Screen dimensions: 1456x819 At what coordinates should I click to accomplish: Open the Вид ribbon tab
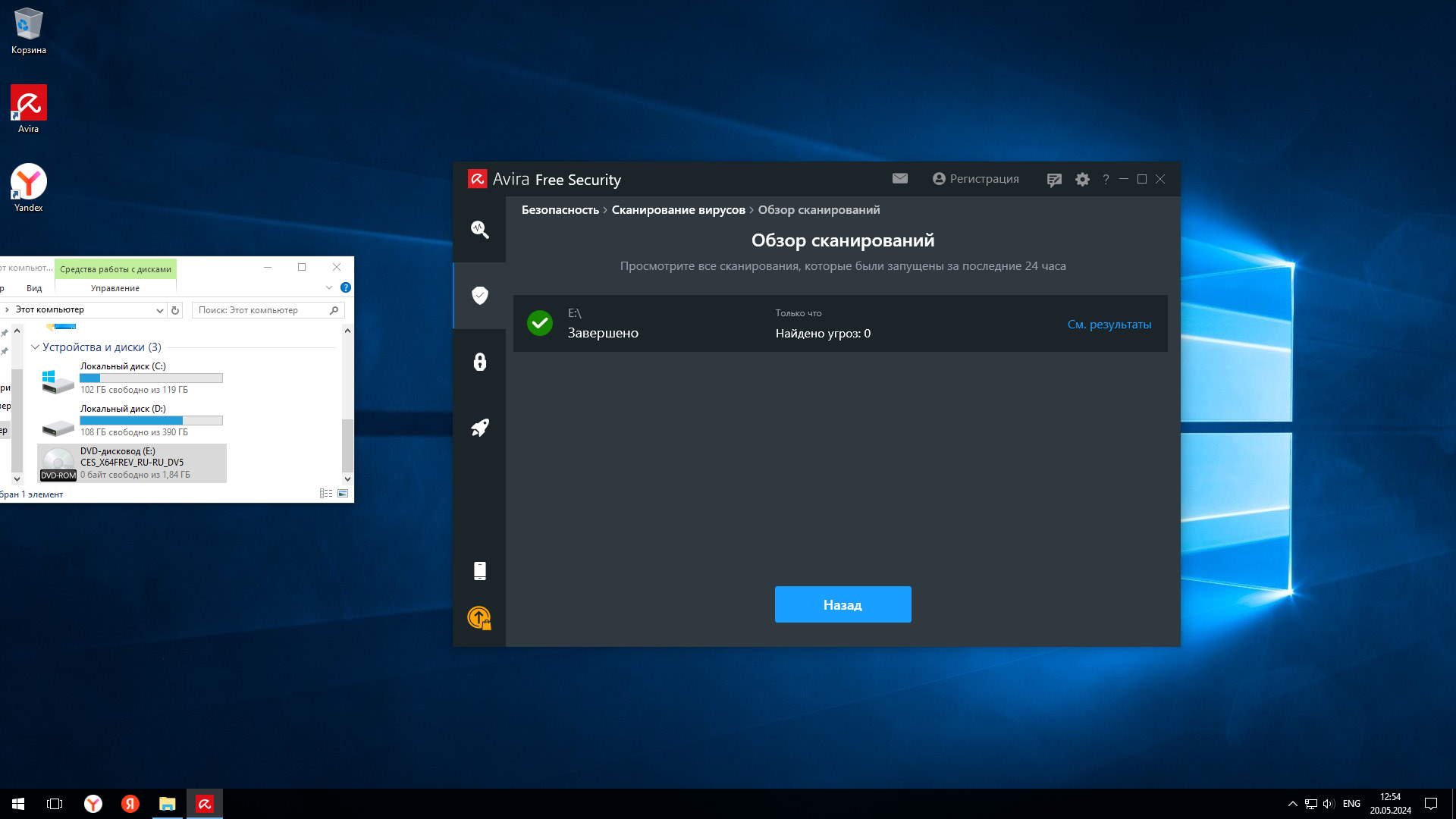click(34, 288)
